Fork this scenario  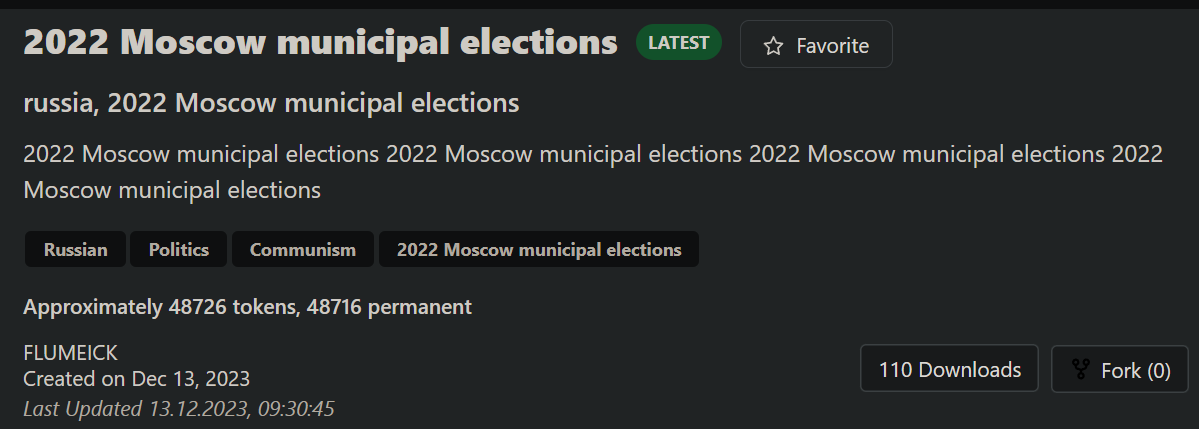tap(1119, 369)
